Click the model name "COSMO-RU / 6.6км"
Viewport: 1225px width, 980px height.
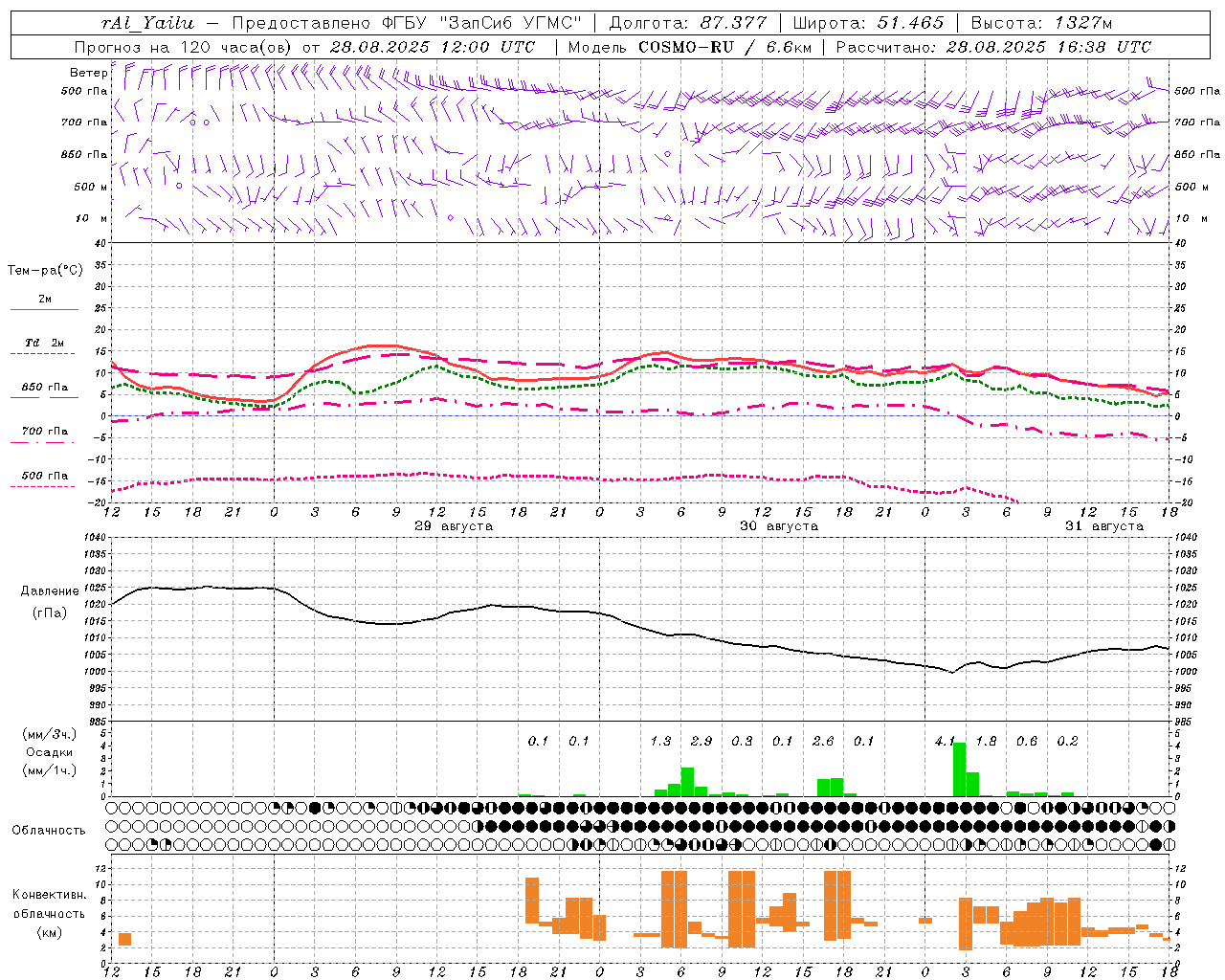point(724,47)
